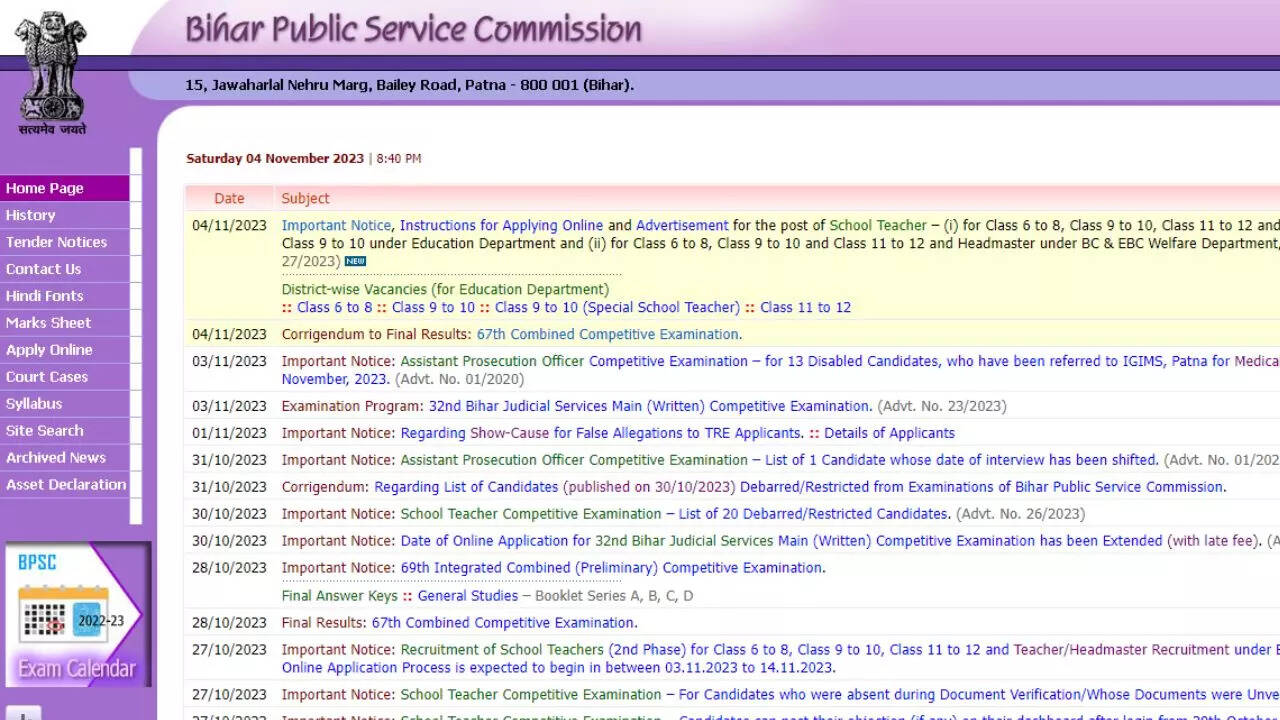Click the Details of Applicants link
The height and width of the screenshot is (720, 1280).
point(889,434)
